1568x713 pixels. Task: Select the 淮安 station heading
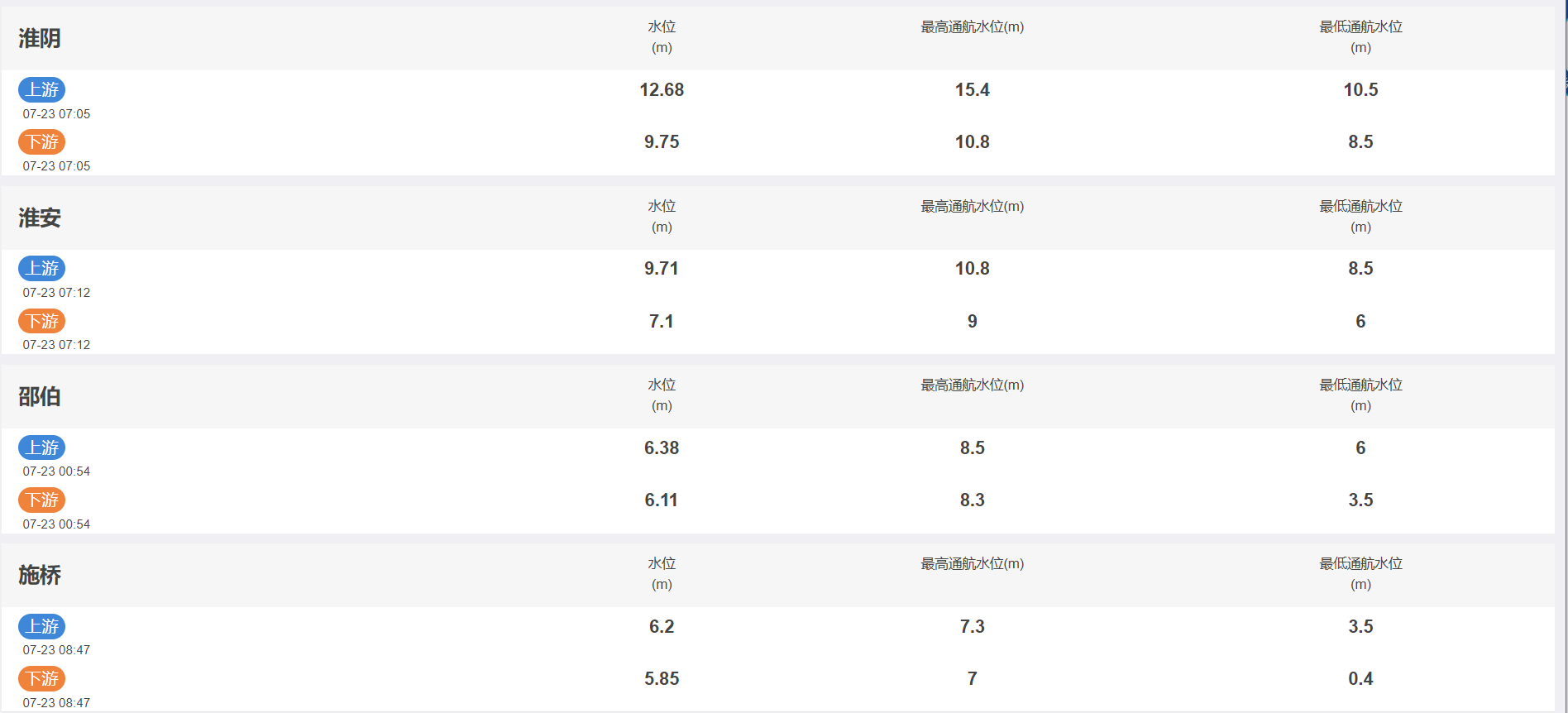pyautogui.click(x=40, y=218)
